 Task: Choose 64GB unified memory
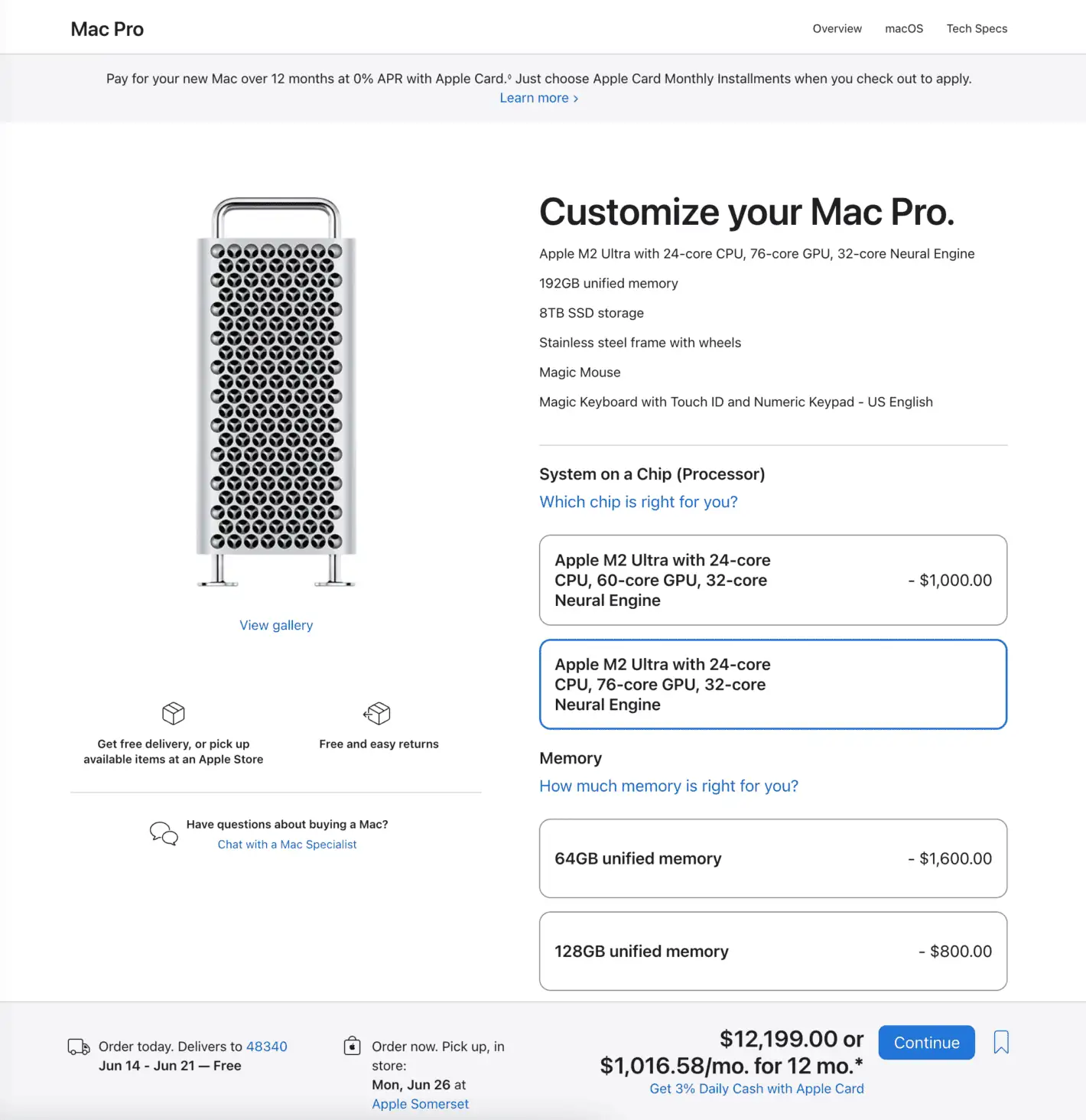pos(773,858)
